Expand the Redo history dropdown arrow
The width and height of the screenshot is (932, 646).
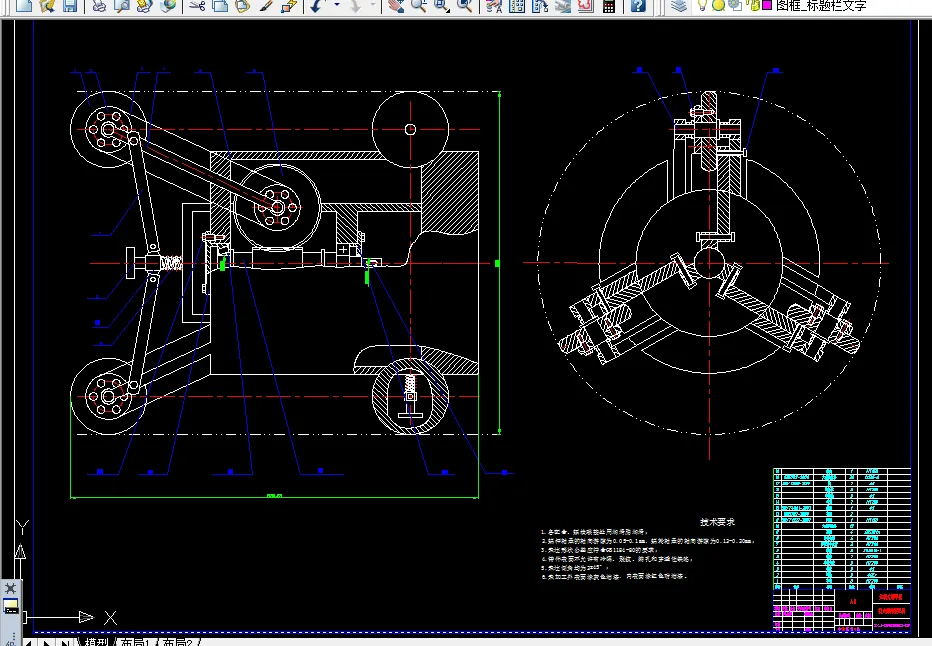[373, 5]
